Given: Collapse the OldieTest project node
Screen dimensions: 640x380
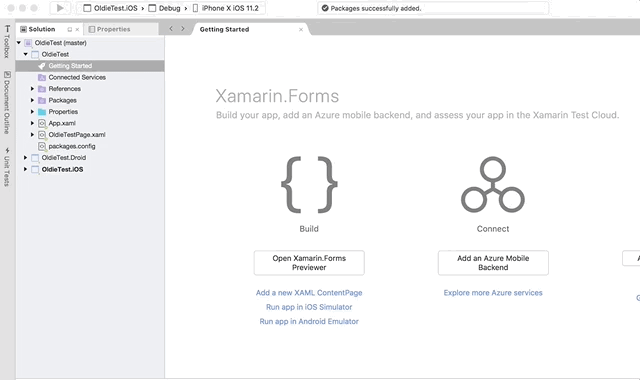Looking at the screenshot, I should pyautogui.click(x=25, y=54).
